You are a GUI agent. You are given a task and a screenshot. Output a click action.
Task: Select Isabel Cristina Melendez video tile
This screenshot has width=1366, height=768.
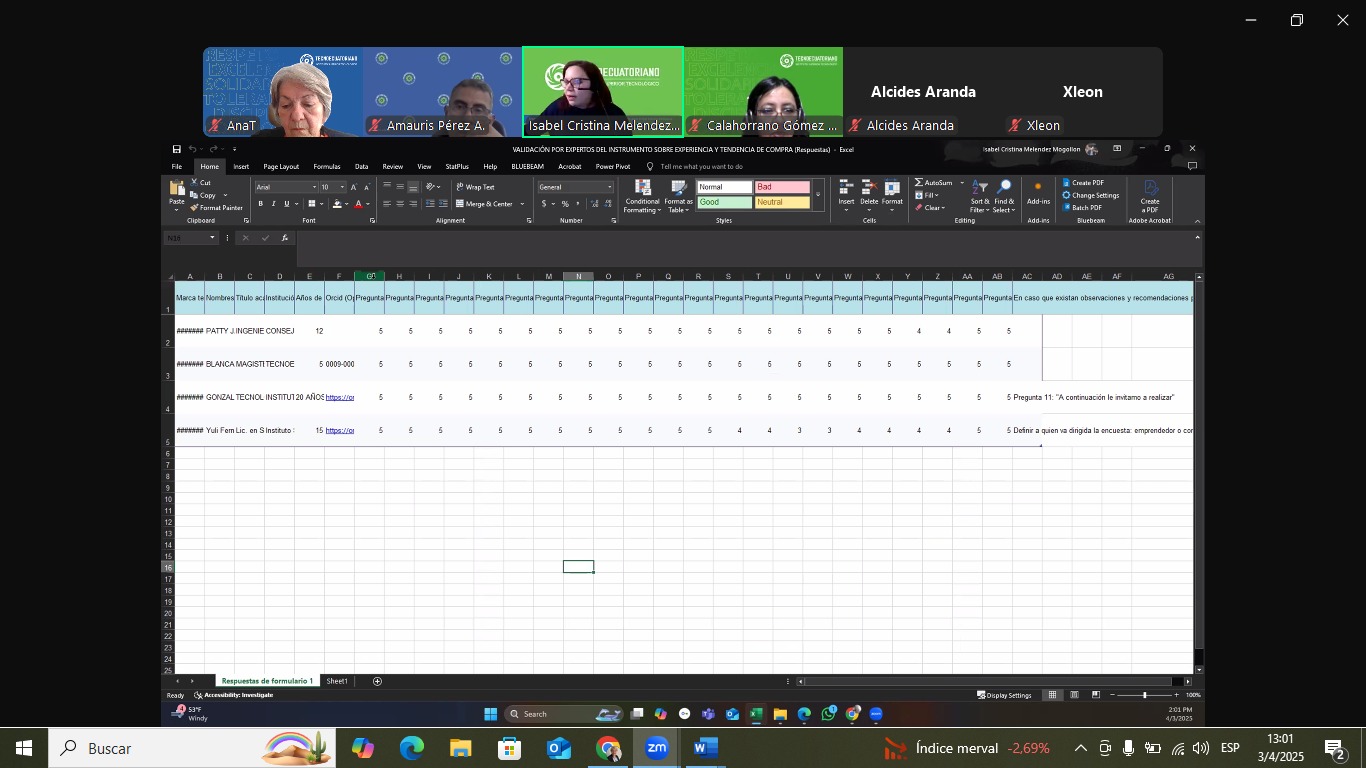(603, 92)
